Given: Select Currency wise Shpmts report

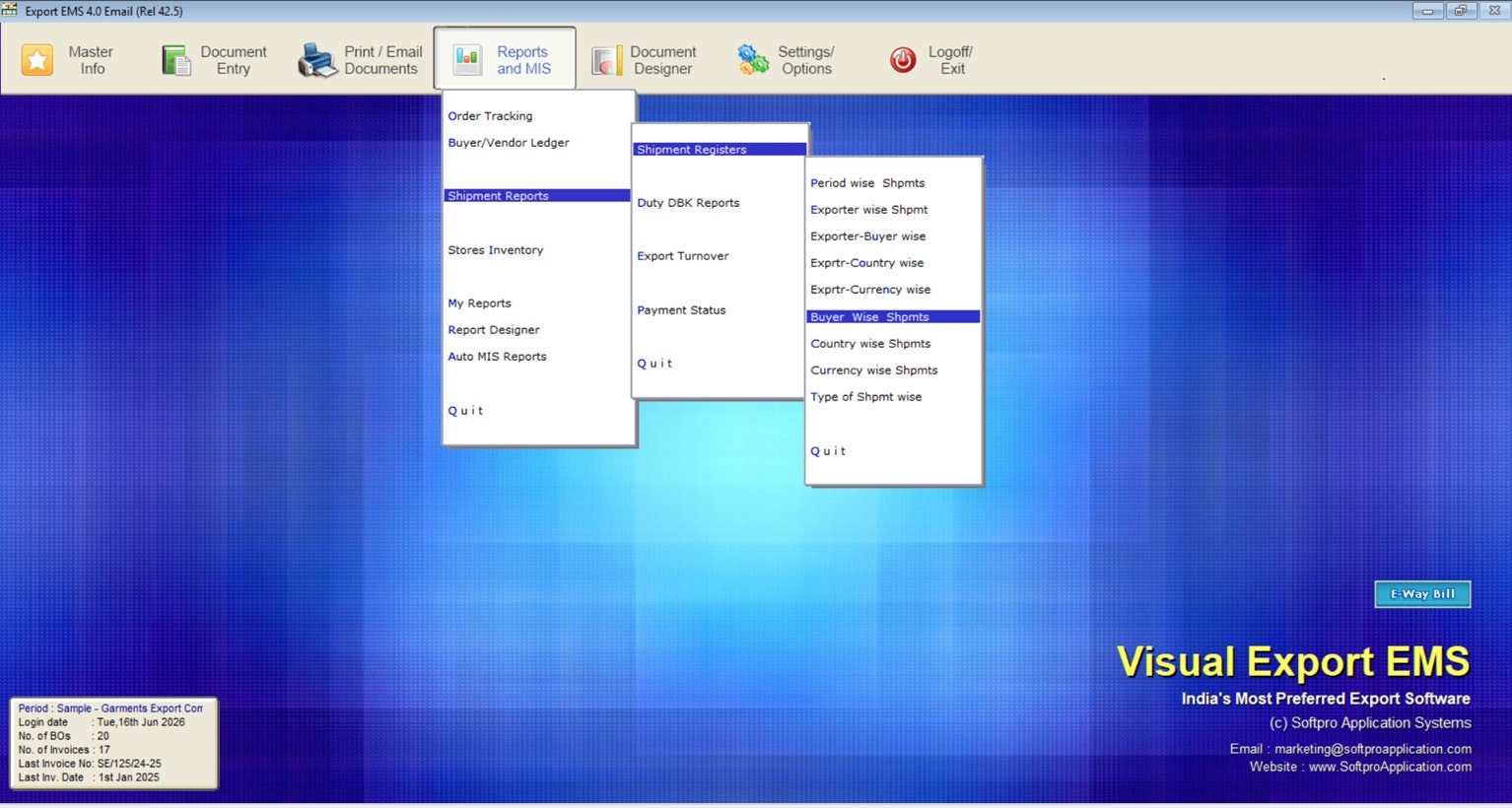Looking at the screenshot, I should pyautogui.click(x=874, y=370).
